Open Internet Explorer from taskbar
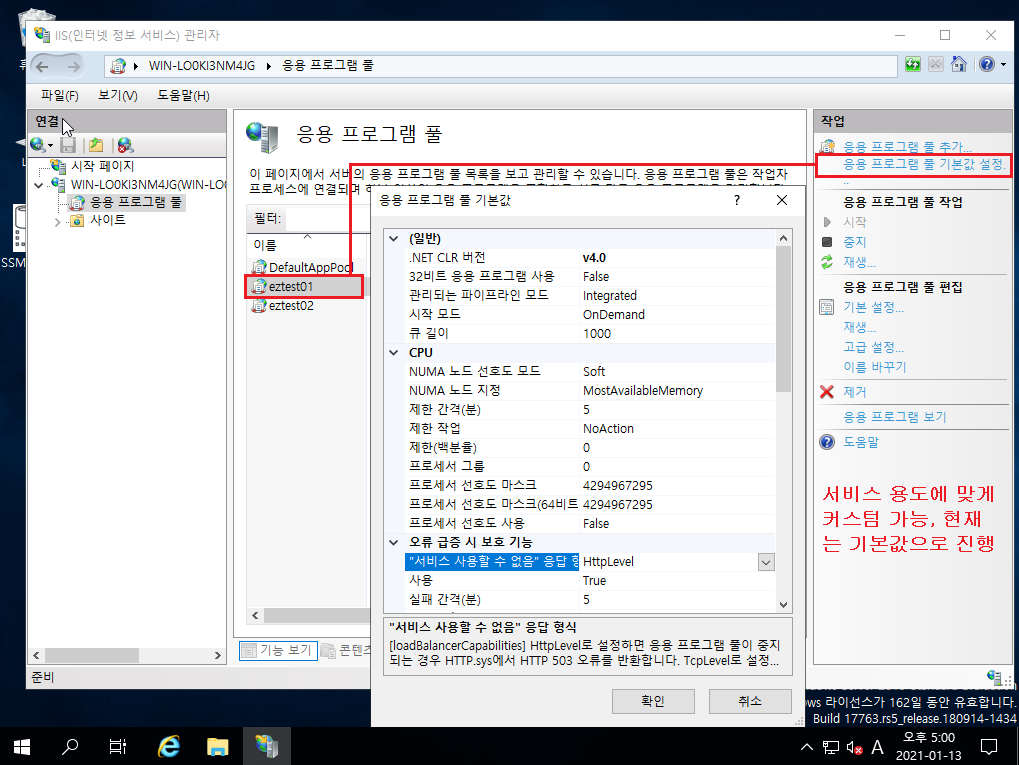 pyautogui.click(x=169, y=746)
